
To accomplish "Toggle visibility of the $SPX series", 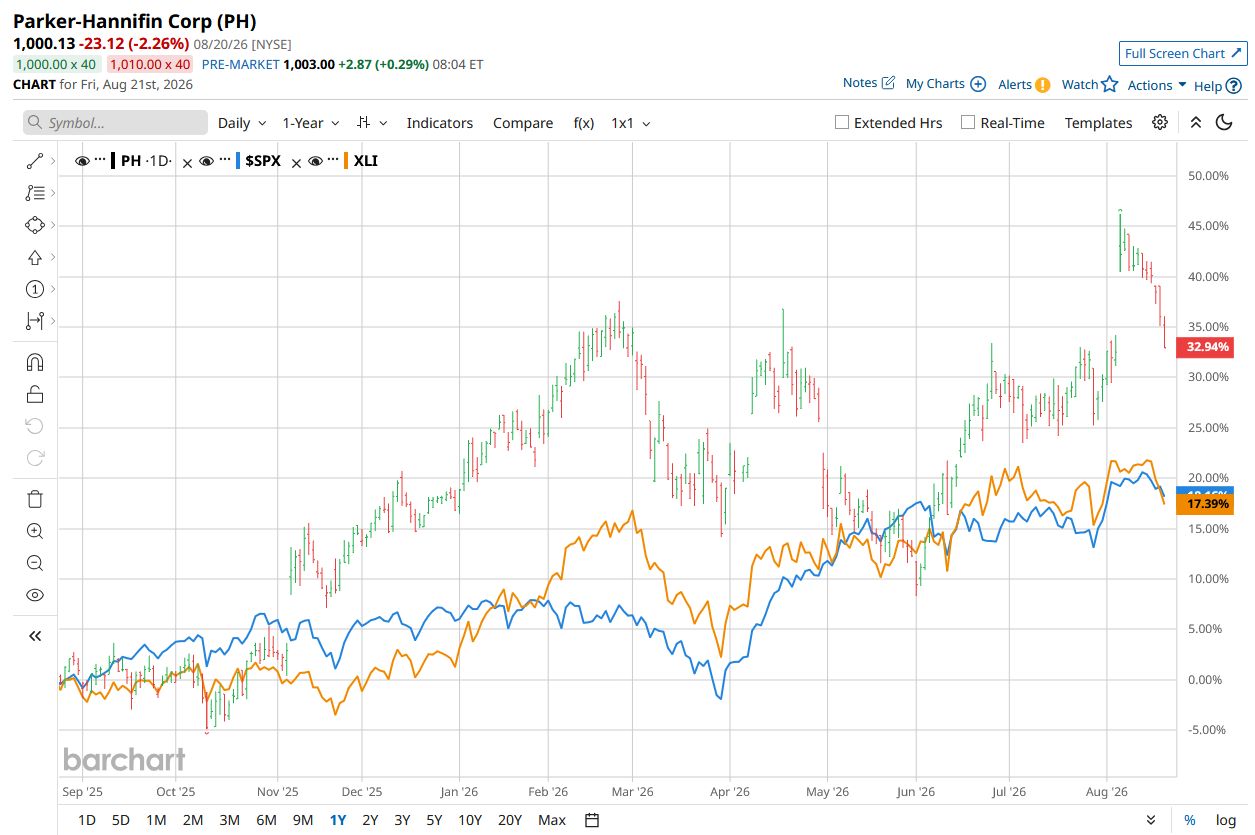I will [x=206, y=161].
